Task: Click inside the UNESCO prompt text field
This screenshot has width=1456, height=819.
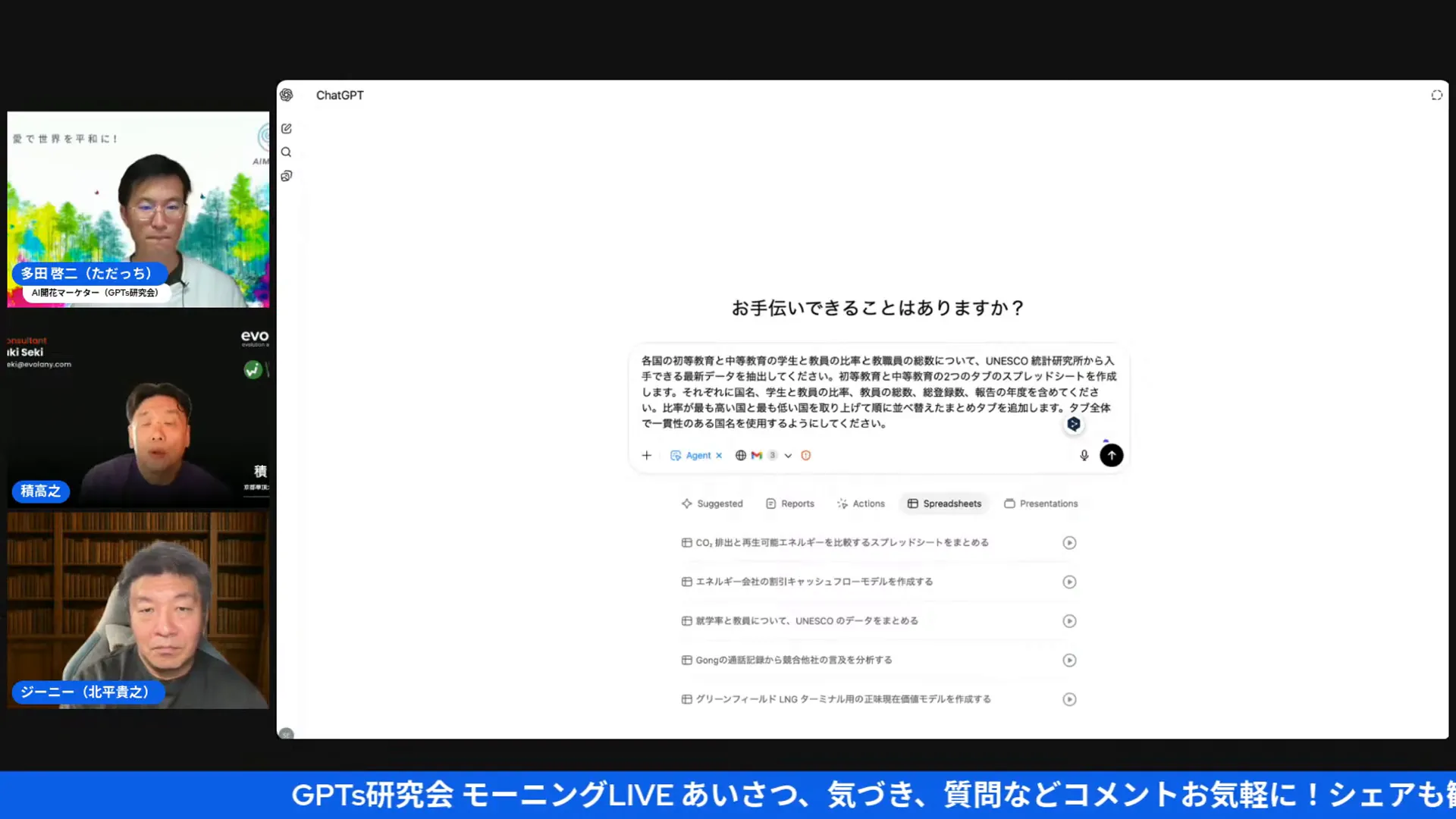Action: click(879, 392)
